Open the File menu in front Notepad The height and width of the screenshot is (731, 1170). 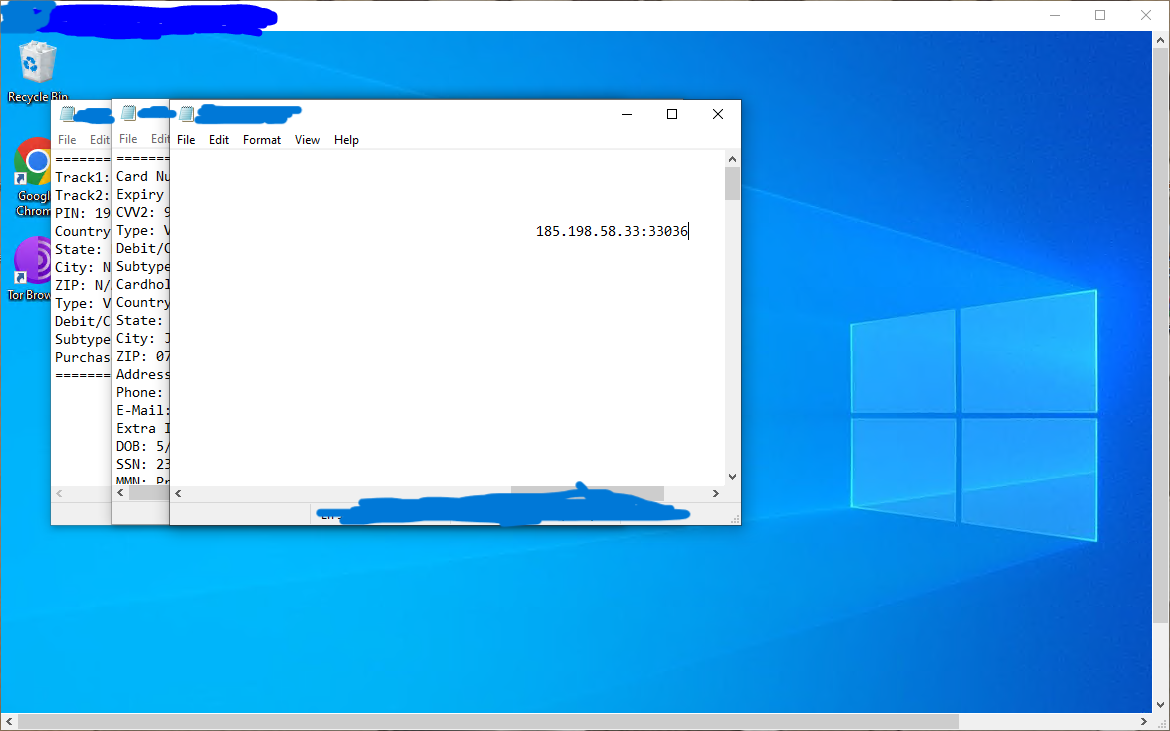click(x=186, y=140)
